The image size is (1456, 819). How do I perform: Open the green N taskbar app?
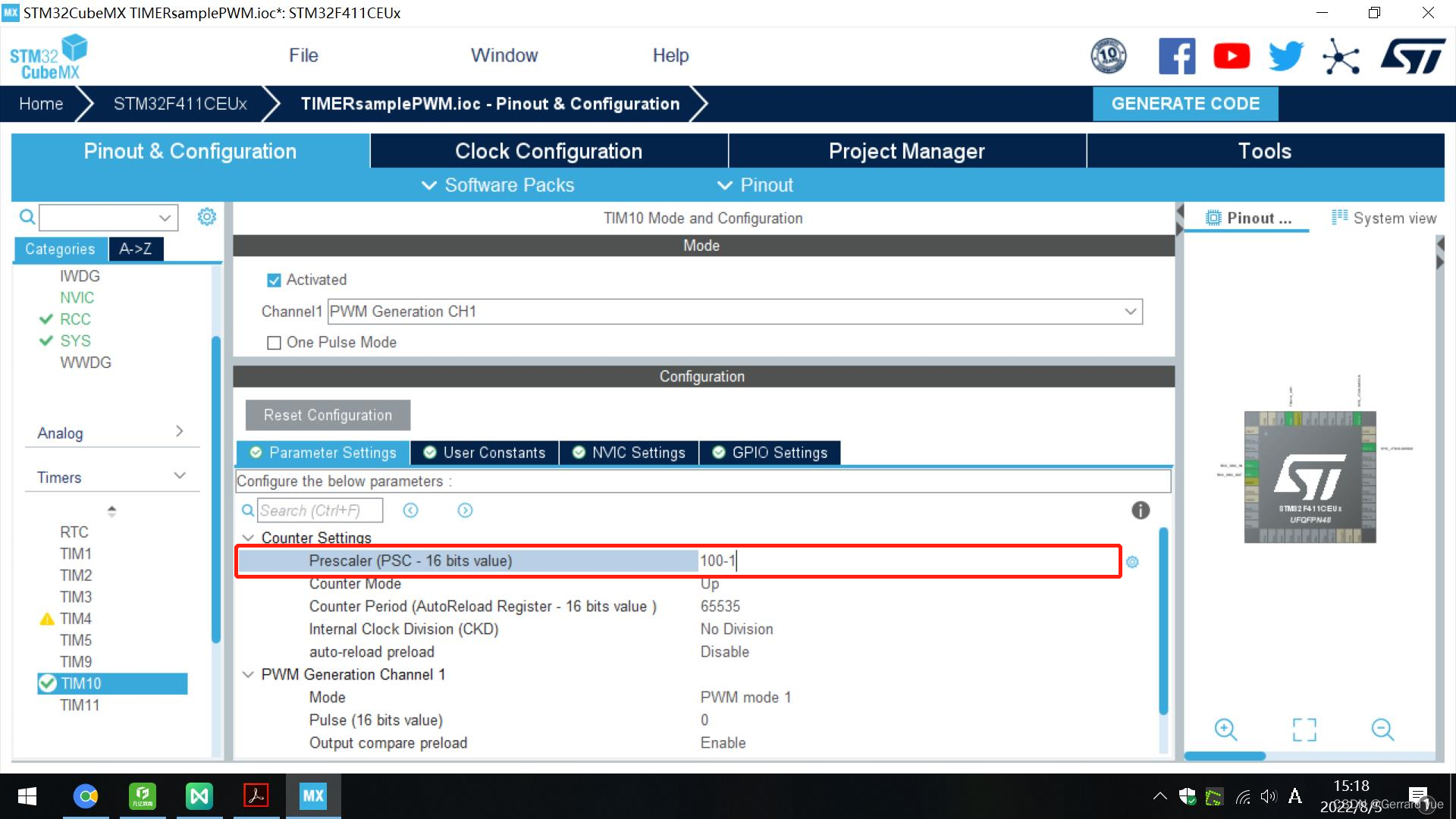click(199, 796)
